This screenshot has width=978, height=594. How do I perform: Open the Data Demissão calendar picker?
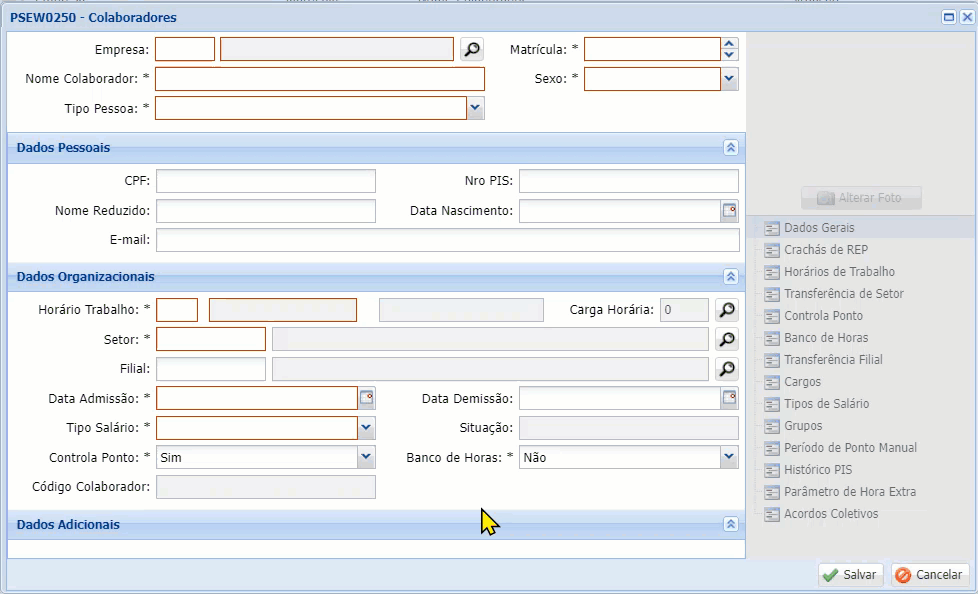(729, 398)
